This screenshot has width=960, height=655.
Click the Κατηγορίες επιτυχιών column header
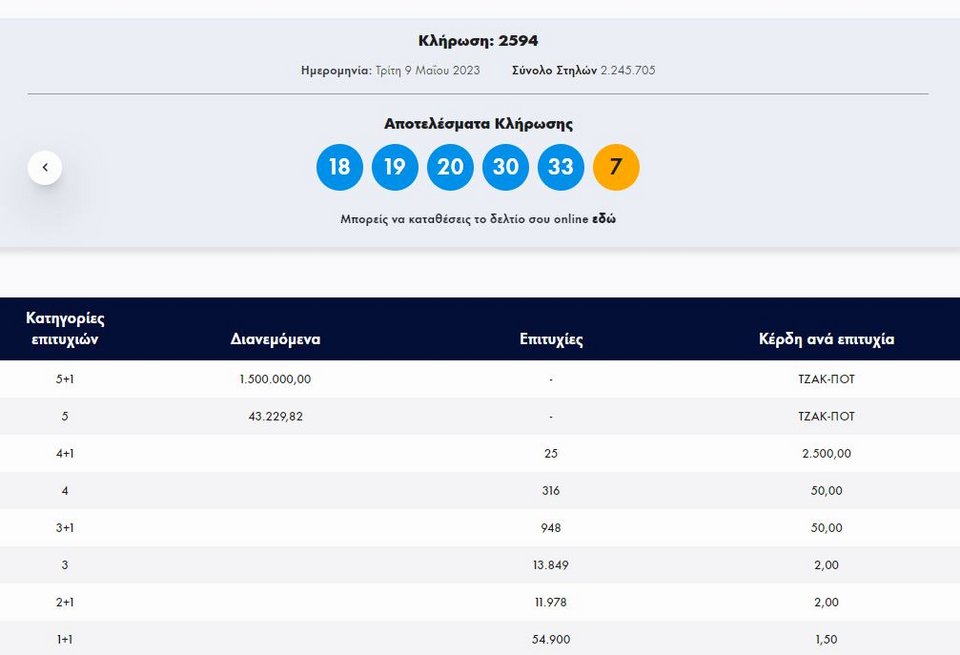point(65,329)
